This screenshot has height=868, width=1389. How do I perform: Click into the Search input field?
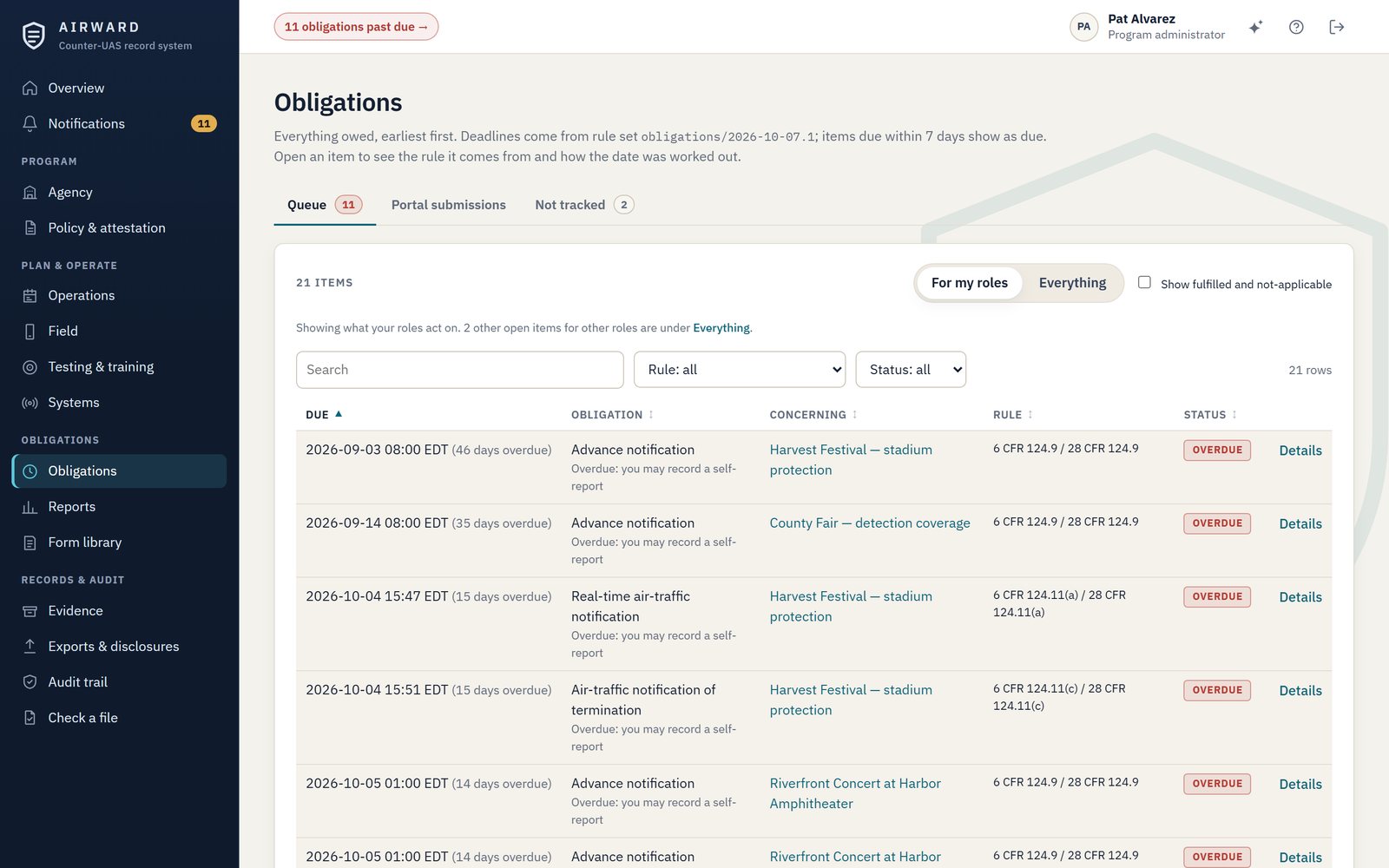click(x=459, y=369)
